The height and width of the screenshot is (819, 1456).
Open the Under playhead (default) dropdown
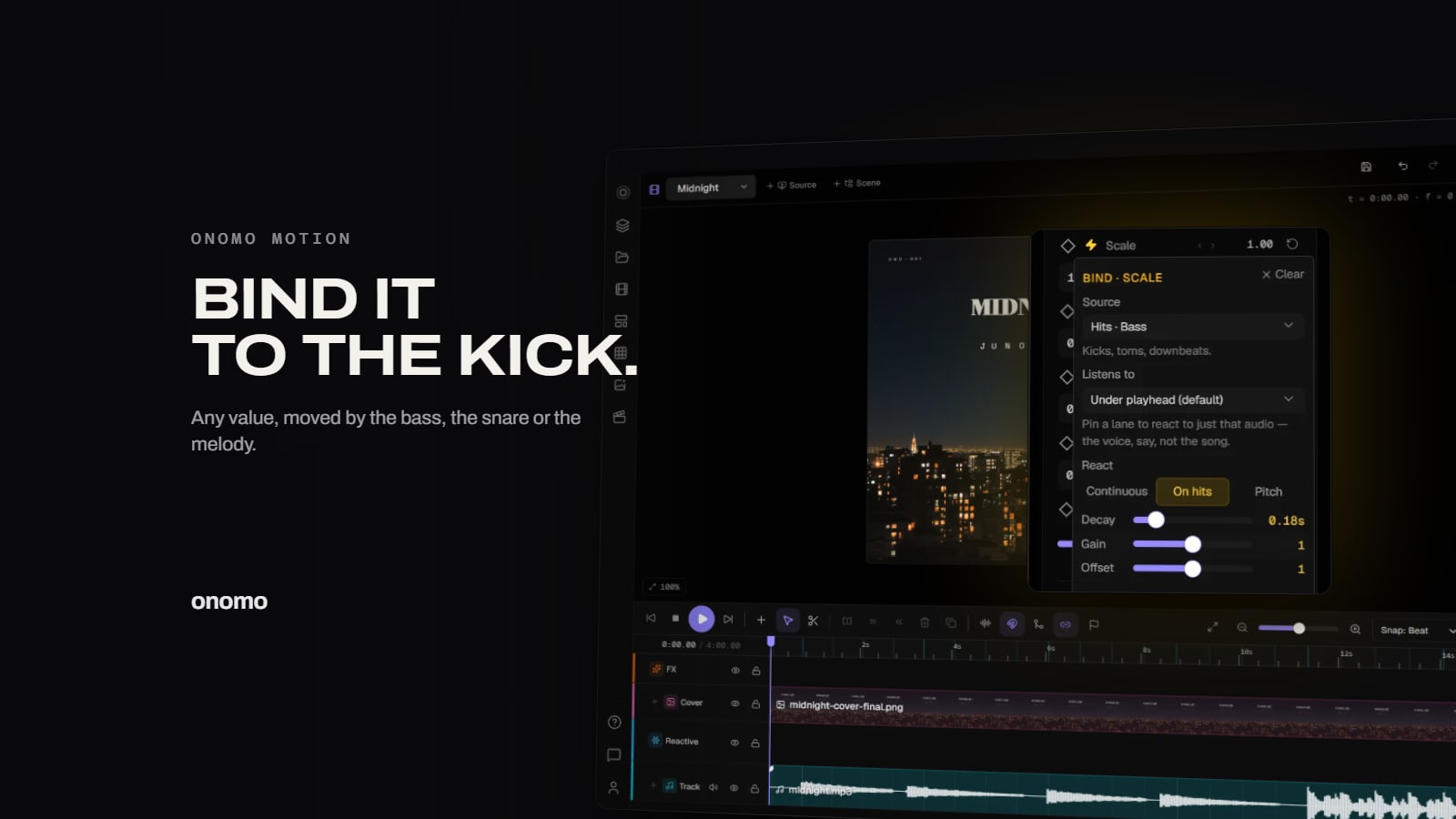point(1192,399)
